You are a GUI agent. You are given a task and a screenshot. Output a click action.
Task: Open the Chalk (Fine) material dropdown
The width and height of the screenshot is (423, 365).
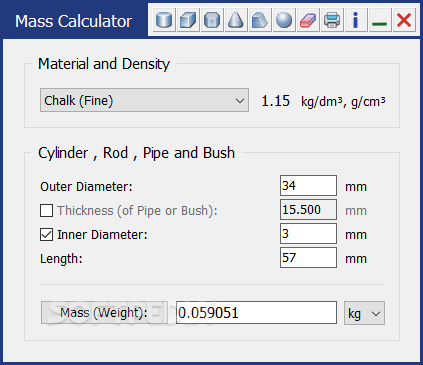pos(144,100)
